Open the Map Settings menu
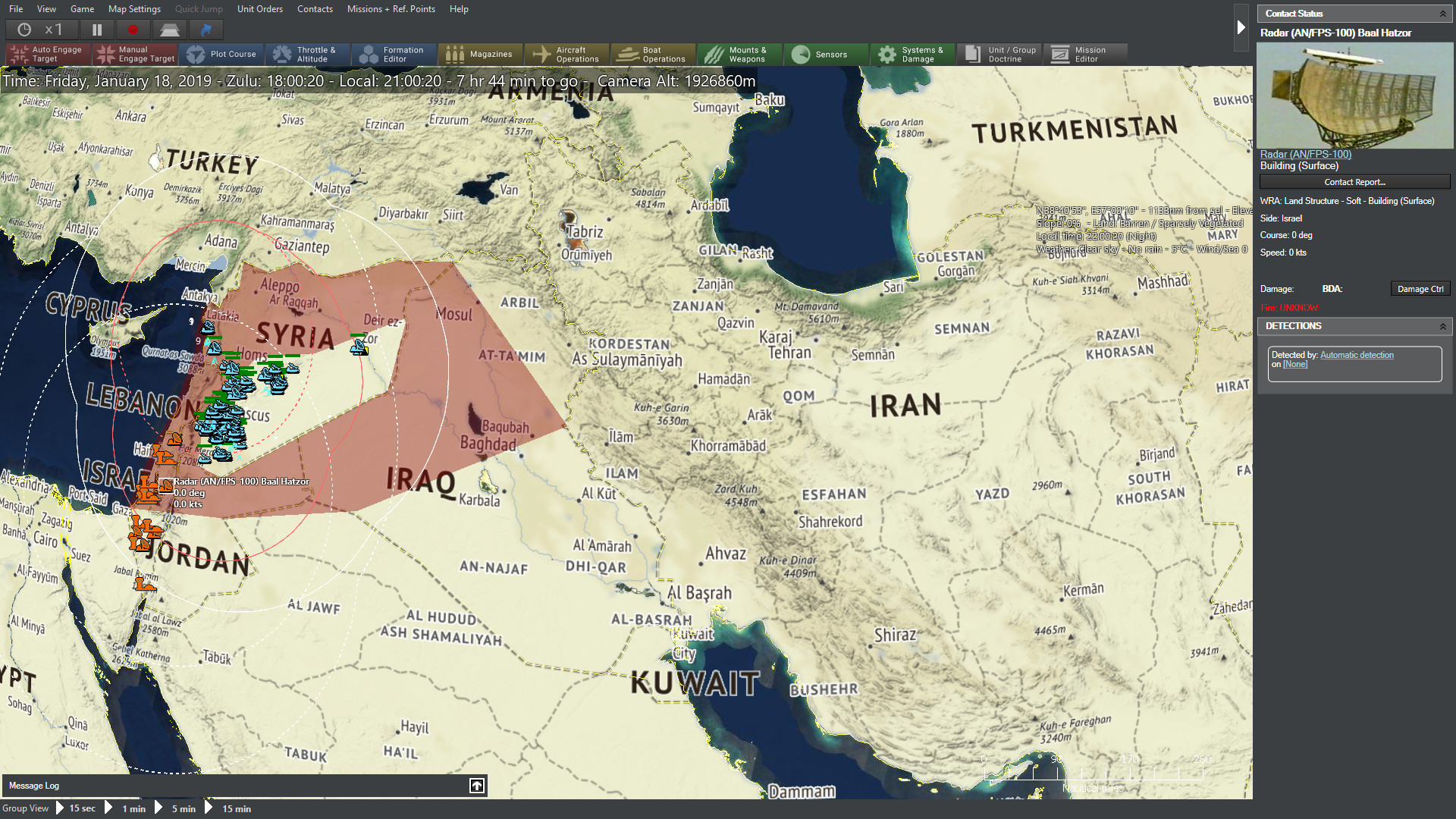 coord(134,9)
